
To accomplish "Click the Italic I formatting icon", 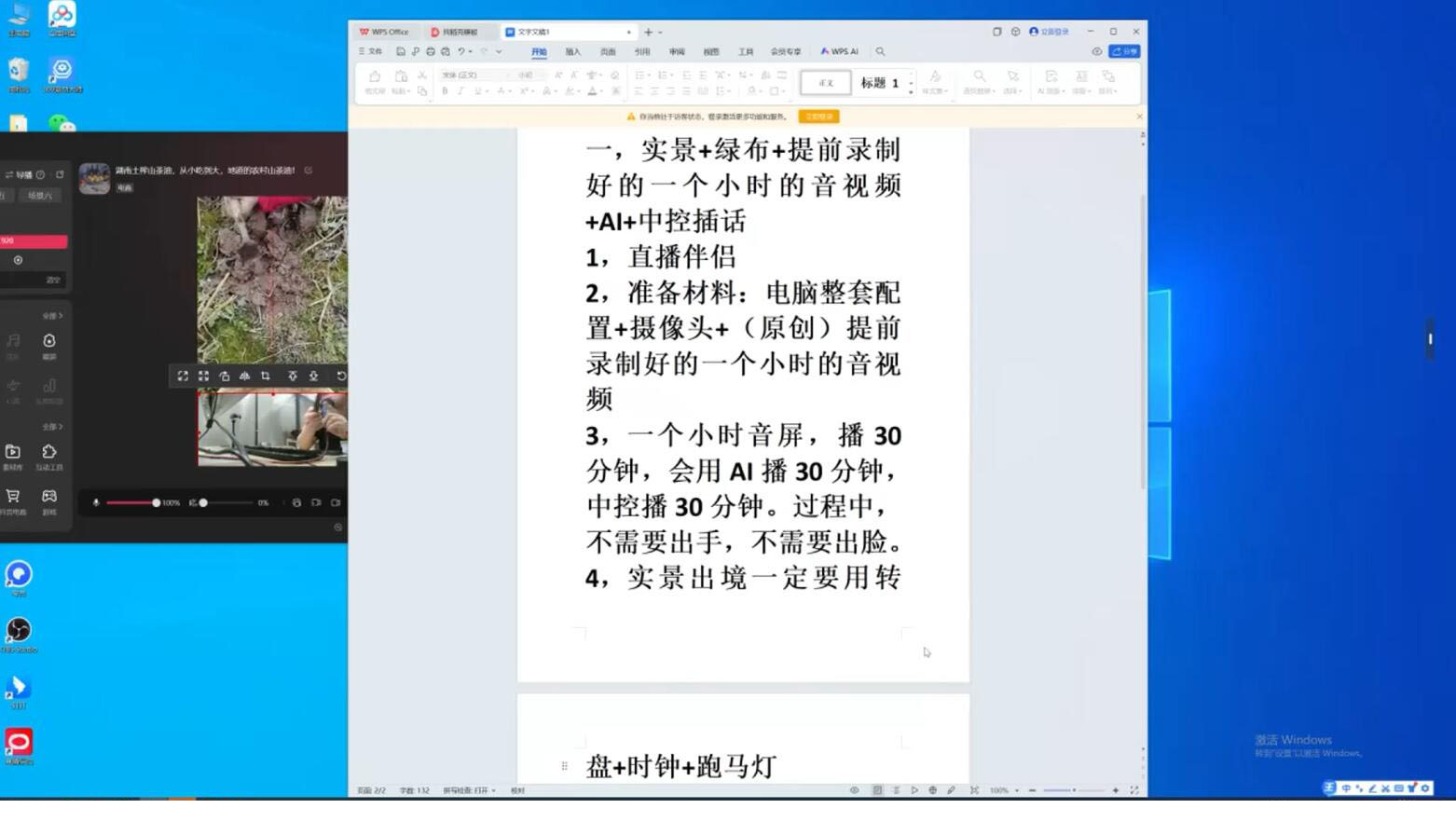I will point(460,91).
